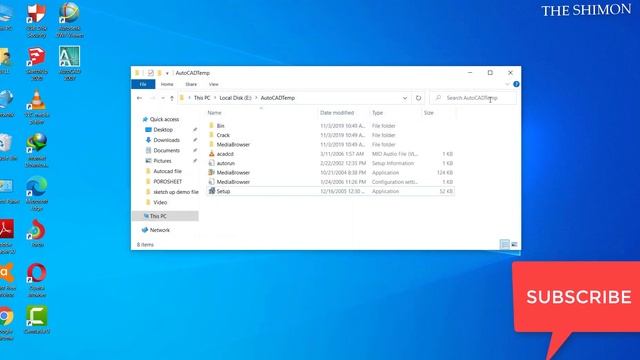This screenshot has width=640, height=360.
Task: Switch to large icons view layout
Action: (514, 244)
